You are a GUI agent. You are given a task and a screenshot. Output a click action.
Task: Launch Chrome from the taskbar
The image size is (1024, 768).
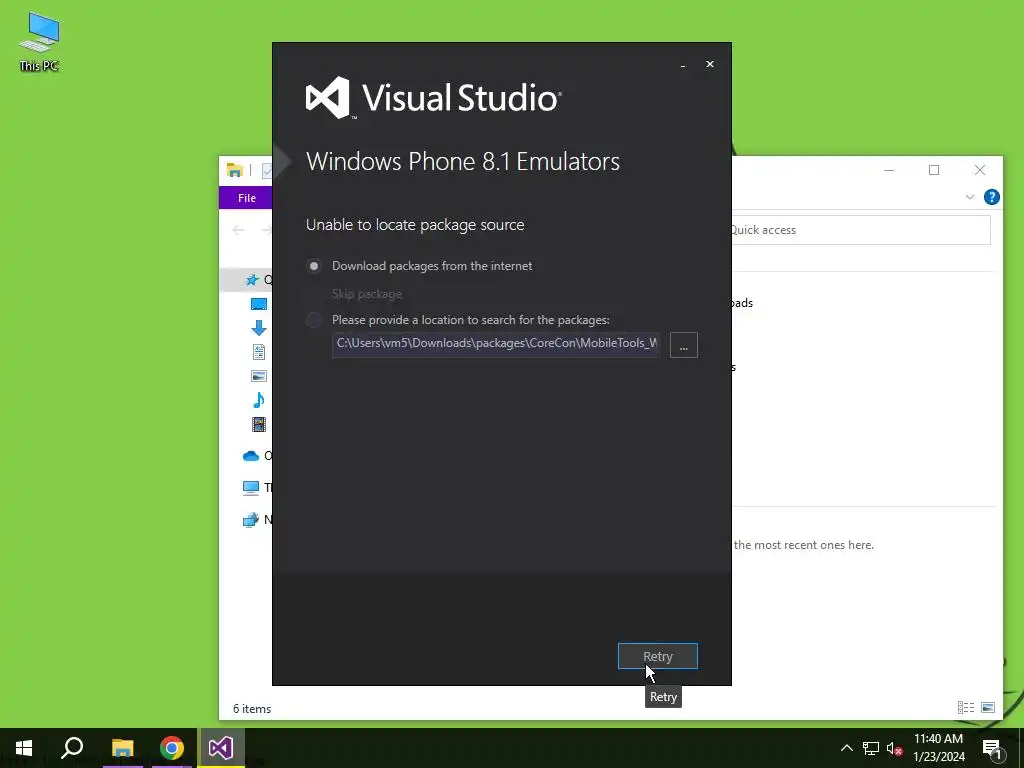tap(172, 748)
